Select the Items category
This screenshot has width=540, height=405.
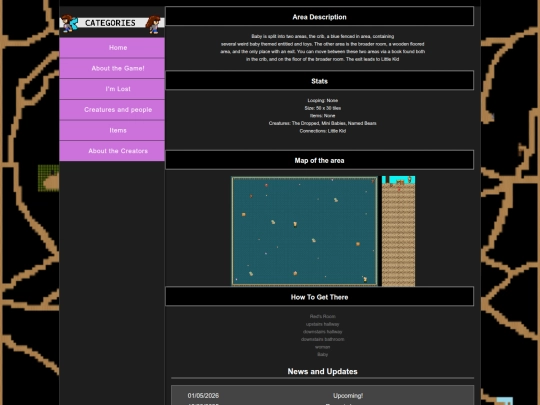[x=112, y=130]
